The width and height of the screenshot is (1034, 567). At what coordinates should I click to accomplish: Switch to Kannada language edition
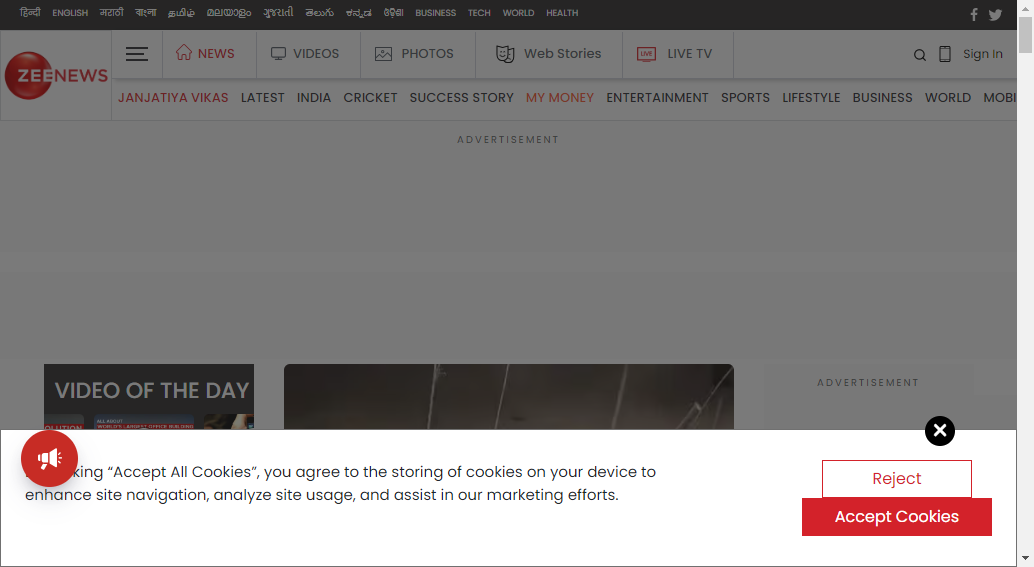359,13
